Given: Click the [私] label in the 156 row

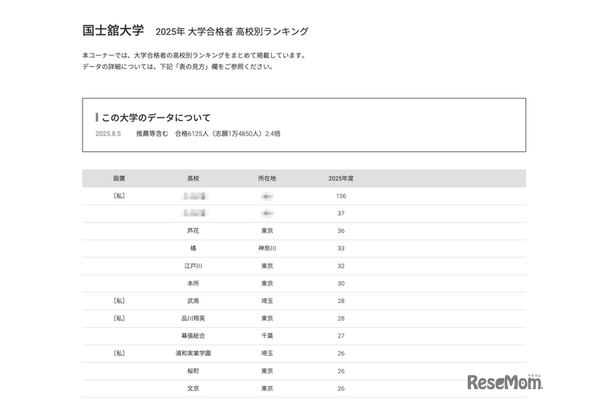Looking at the screenshot, I should tap(119, 196).
